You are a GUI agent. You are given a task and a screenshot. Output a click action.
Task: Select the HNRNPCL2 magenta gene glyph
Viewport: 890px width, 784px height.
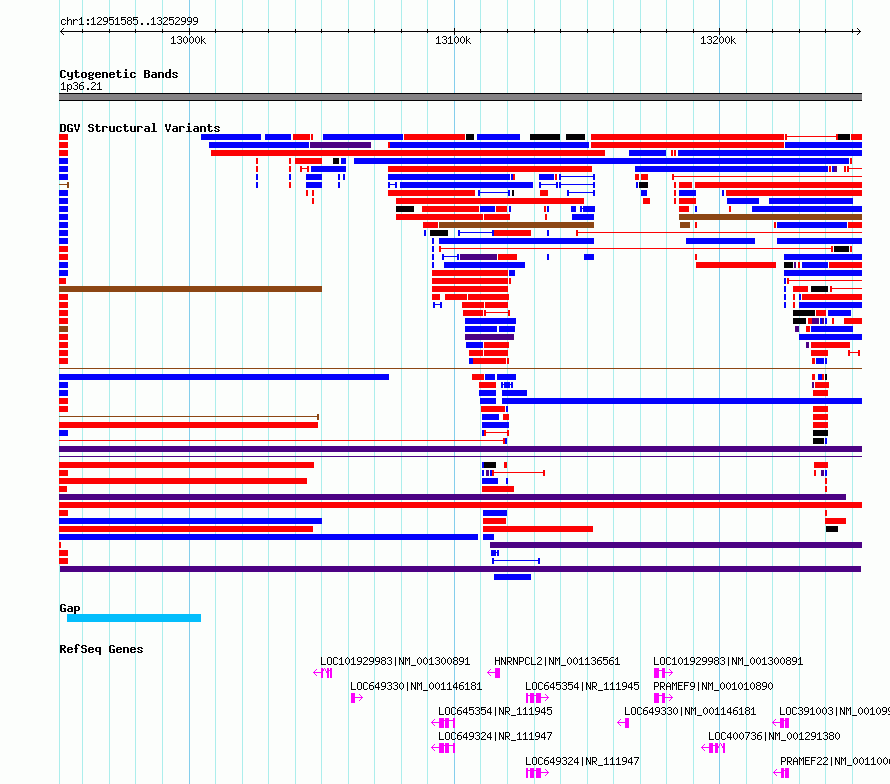[494, 673]
